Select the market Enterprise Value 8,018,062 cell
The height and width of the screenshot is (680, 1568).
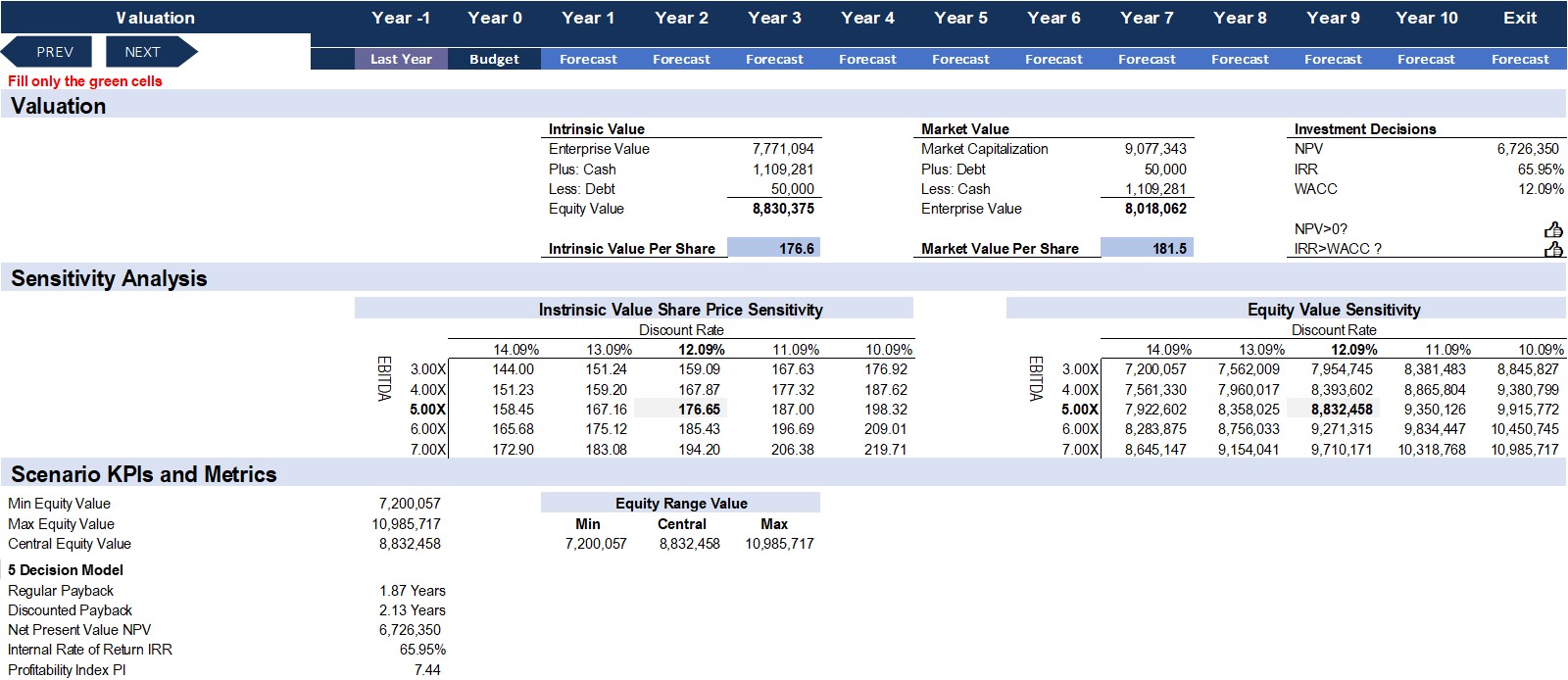[x=1155, y=209]
